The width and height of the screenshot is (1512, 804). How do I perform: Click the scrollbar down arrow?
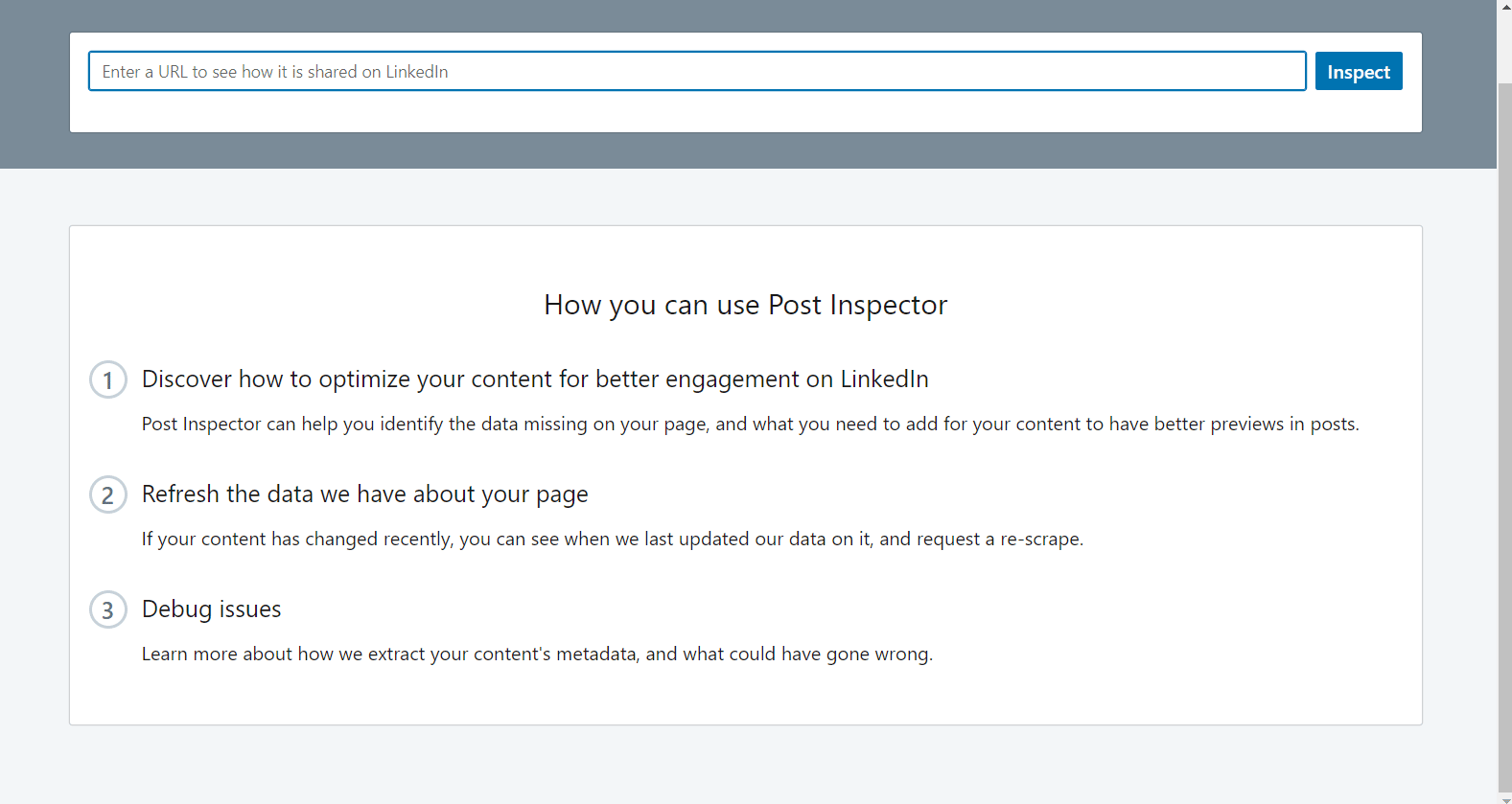click(x=1503, y=795)
